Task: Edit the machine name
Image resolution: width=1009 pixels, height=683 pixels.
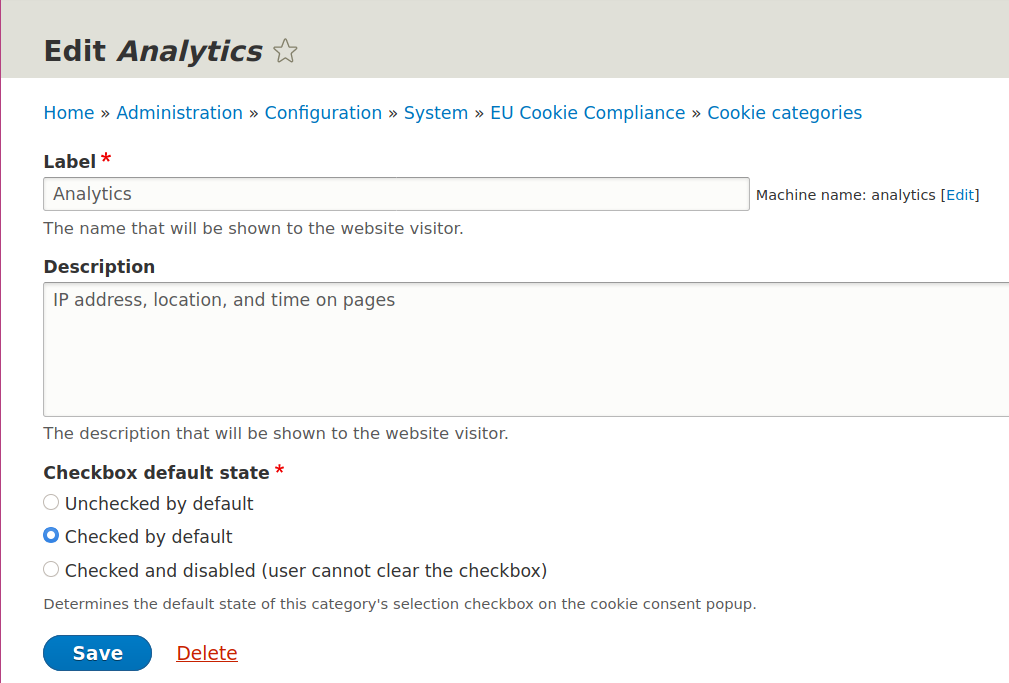Action: click(x=959, y=195)
